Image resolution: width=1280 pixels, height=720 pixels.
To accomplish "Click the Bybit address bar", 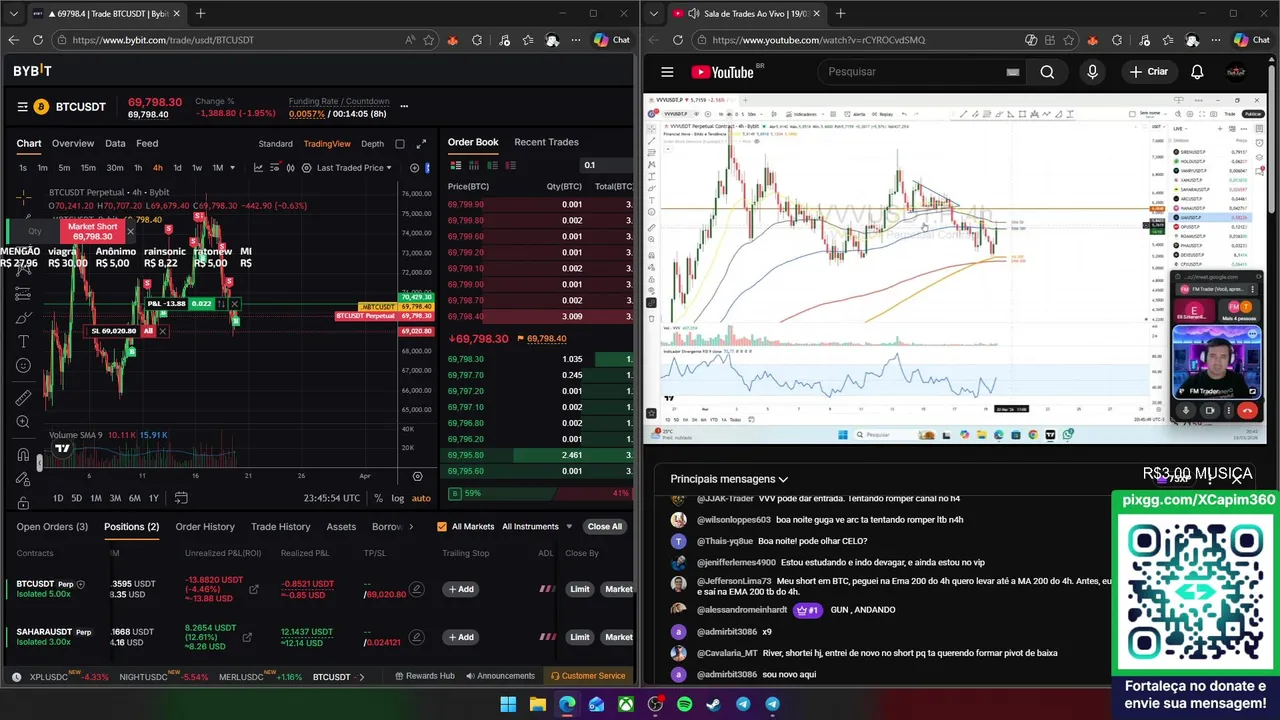I will pyautogui.click(x=230, y=40).
